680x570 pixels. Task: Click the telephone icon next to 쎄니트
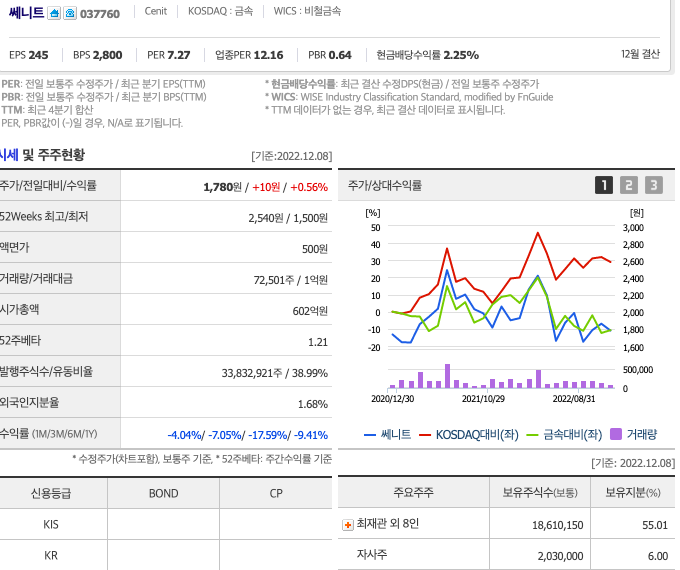pyautogui.click(x=70, y=13)
